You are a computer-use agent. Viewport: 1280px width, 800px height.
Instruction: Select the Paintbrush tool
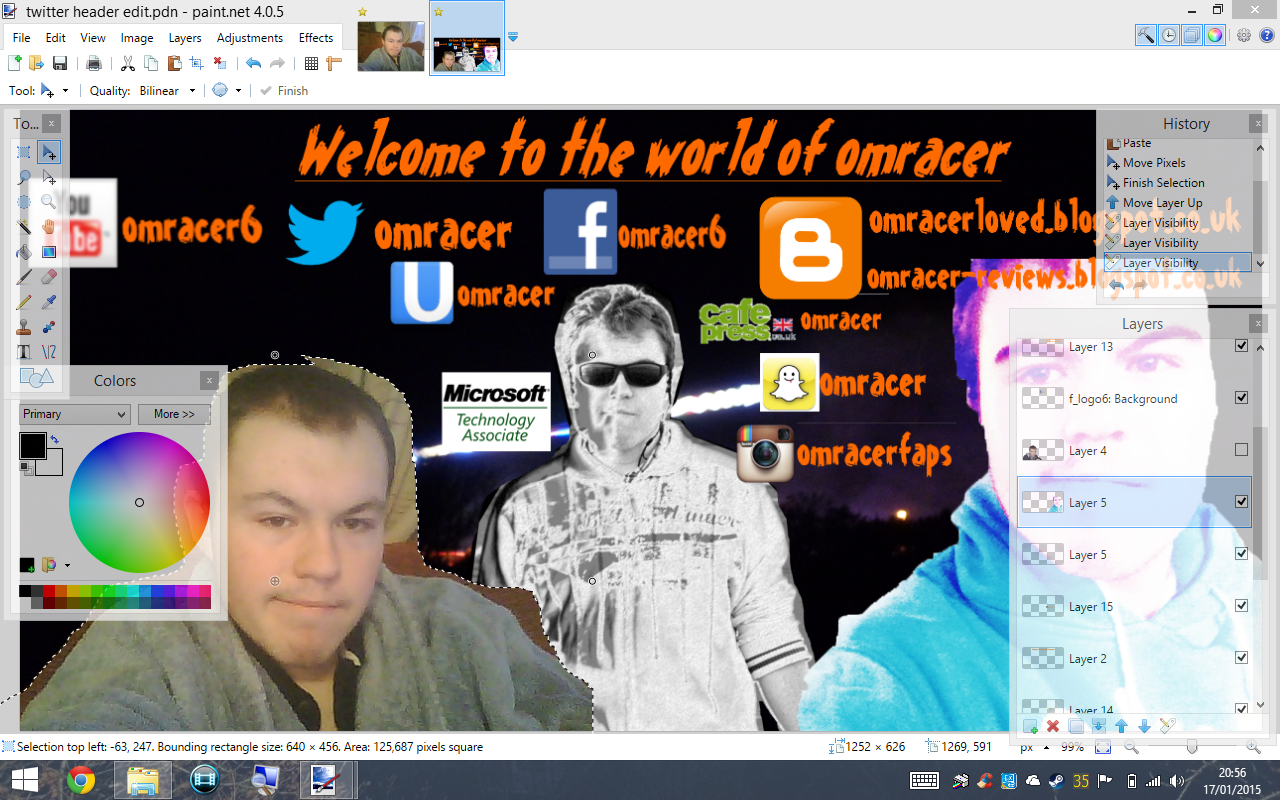pyautogui.click(x=25, y=277)
